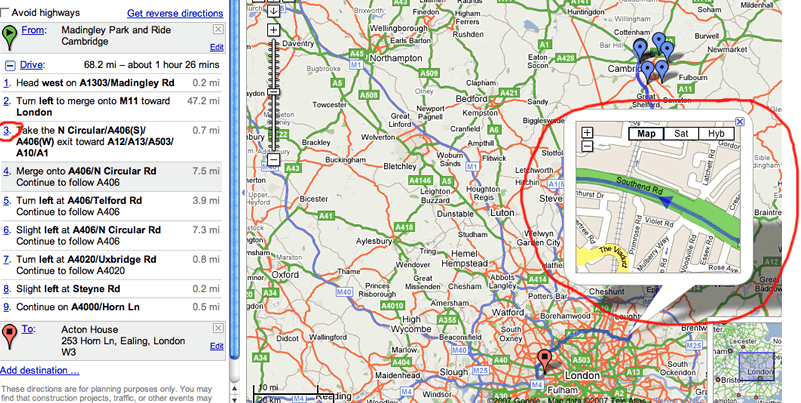Open the From link
This screenshot has height=403, width=801.
coord(33,30)
